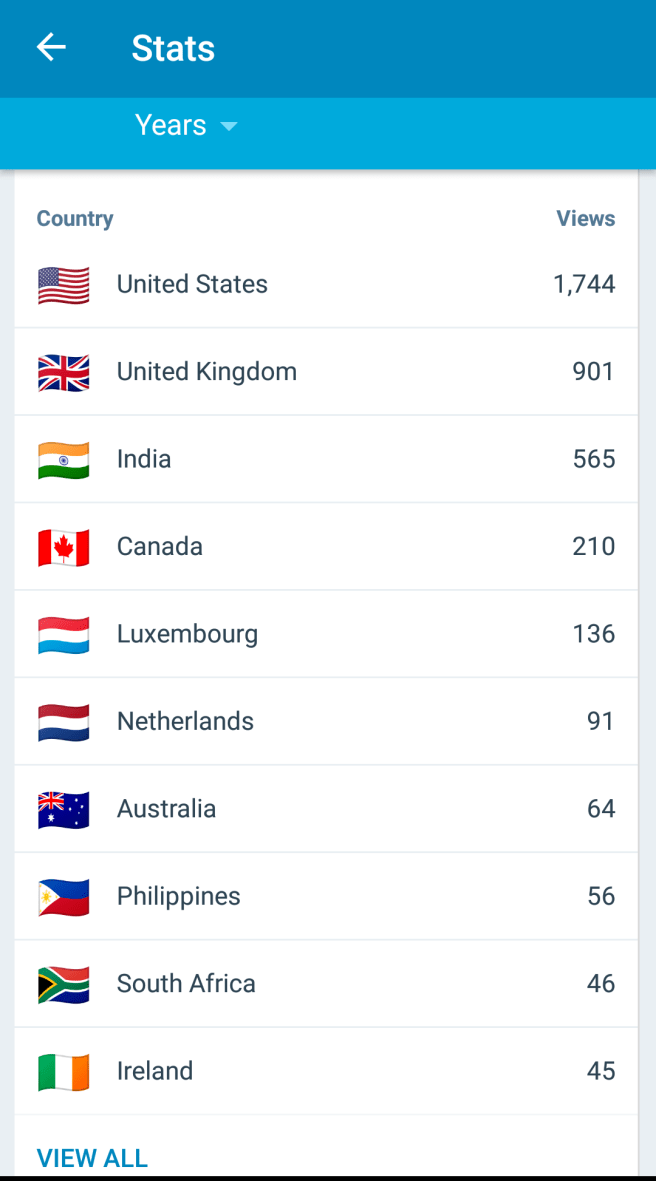Tap the Stats screen title
This screenshot has width=656, height=1181.
coord(173,48)
